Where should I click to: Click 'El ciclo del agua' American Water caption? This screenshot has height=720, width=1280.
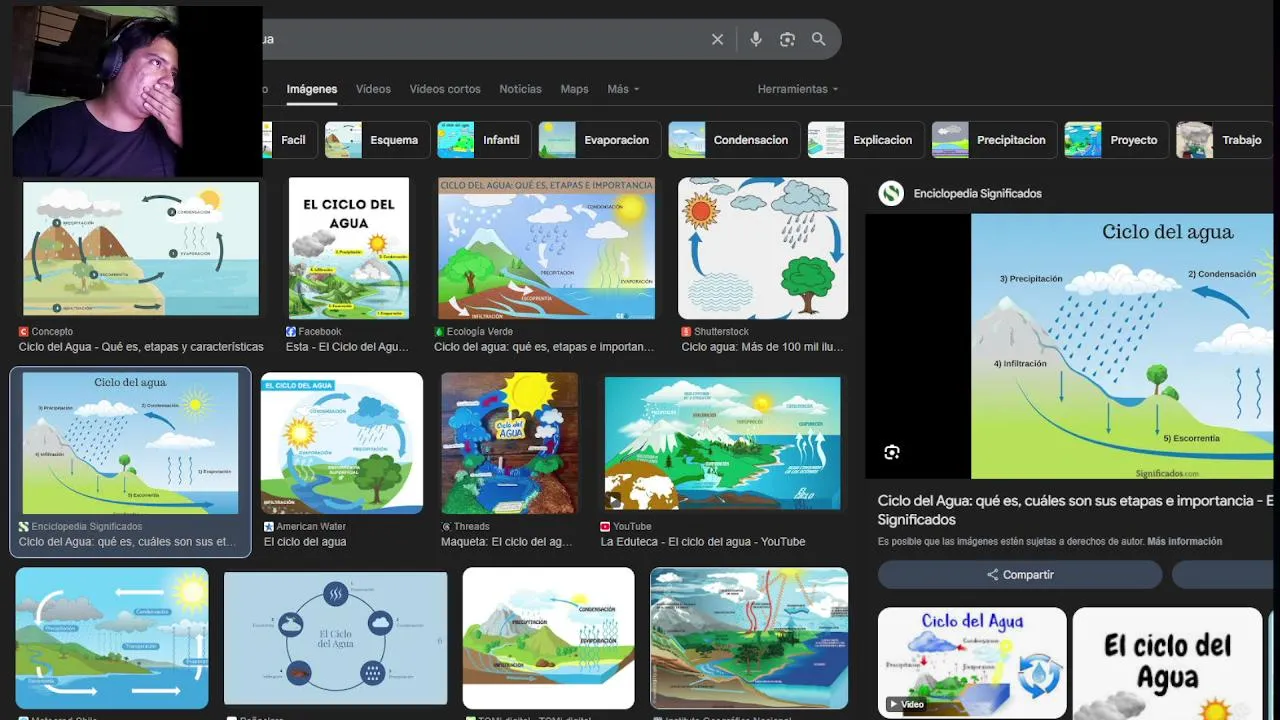coord(305,542)
